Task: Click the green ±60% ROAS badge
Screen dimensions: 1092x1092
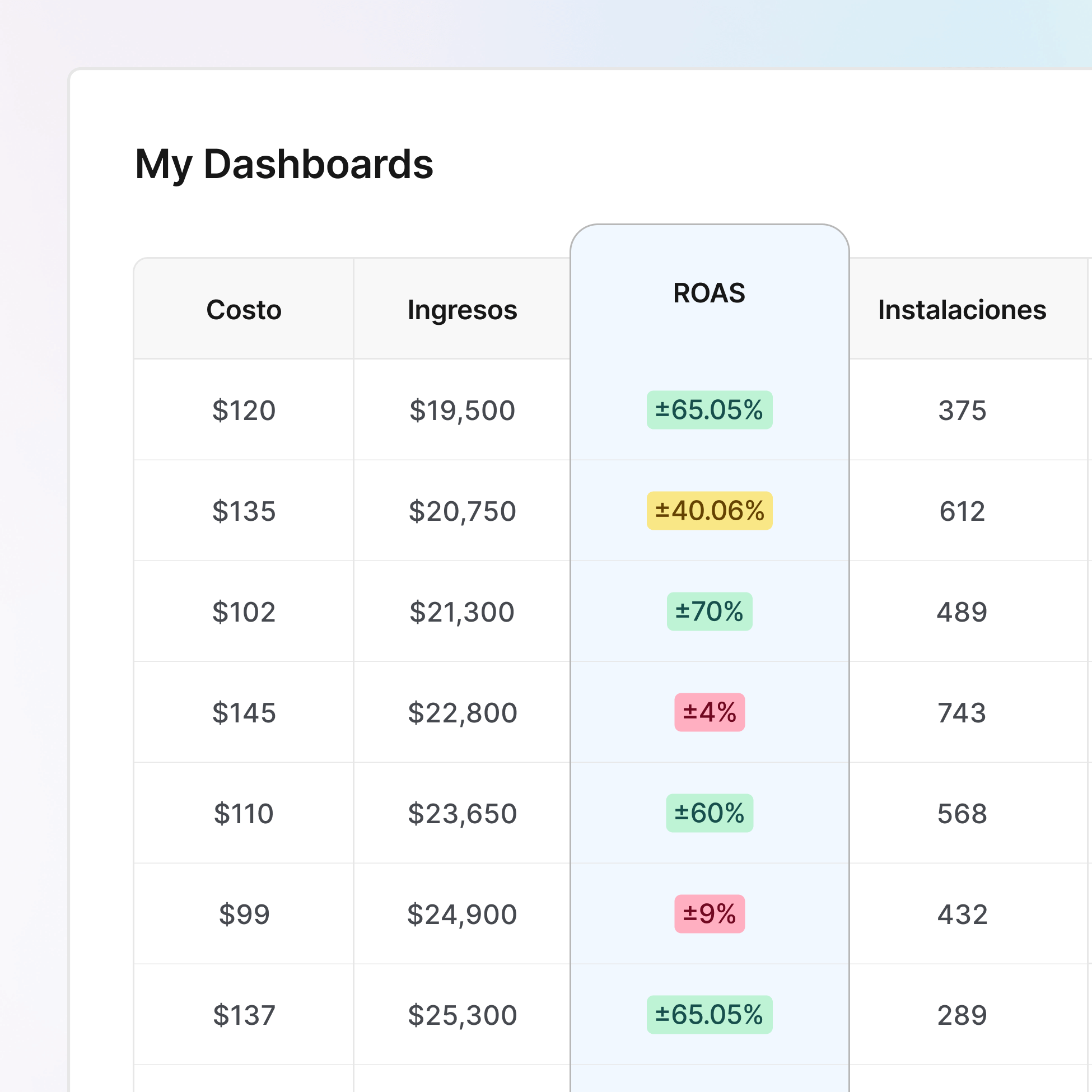Action: click(709, 813)
